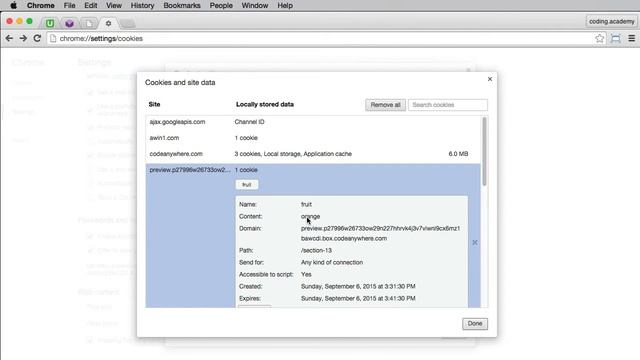Open the People menu

pyautogui.click(x=221, y=5)
